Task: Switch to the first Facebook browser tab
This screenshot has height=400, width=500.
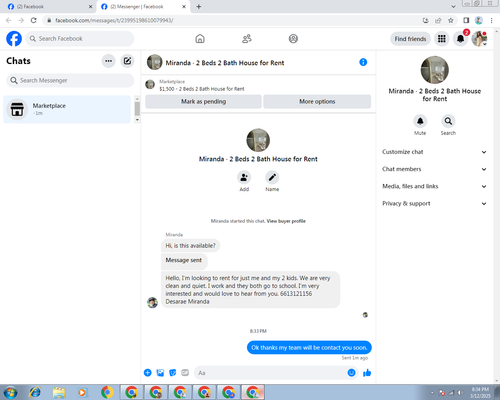Action: [49, 7]
